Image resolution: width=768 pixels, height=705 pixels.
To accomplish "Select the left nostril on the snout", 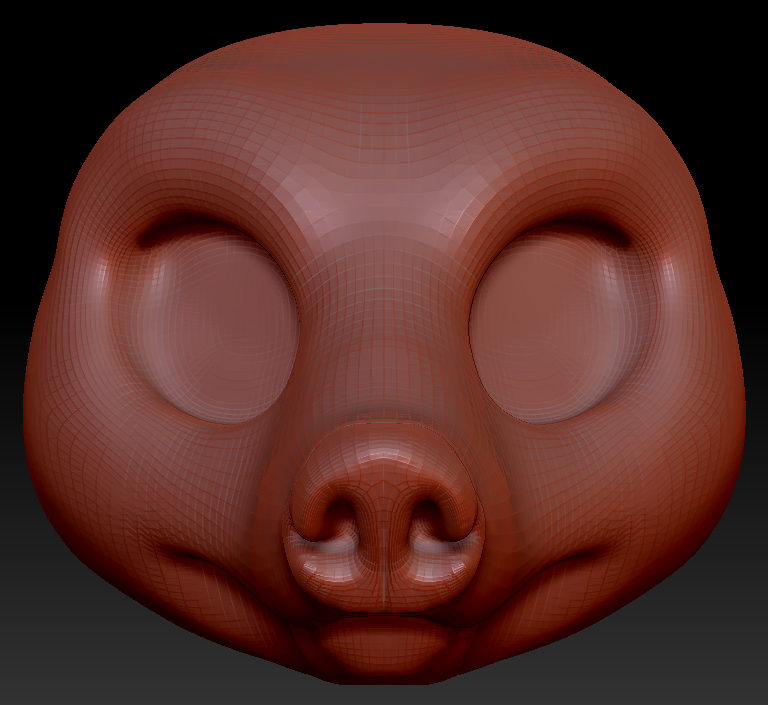I will point(345,518).
